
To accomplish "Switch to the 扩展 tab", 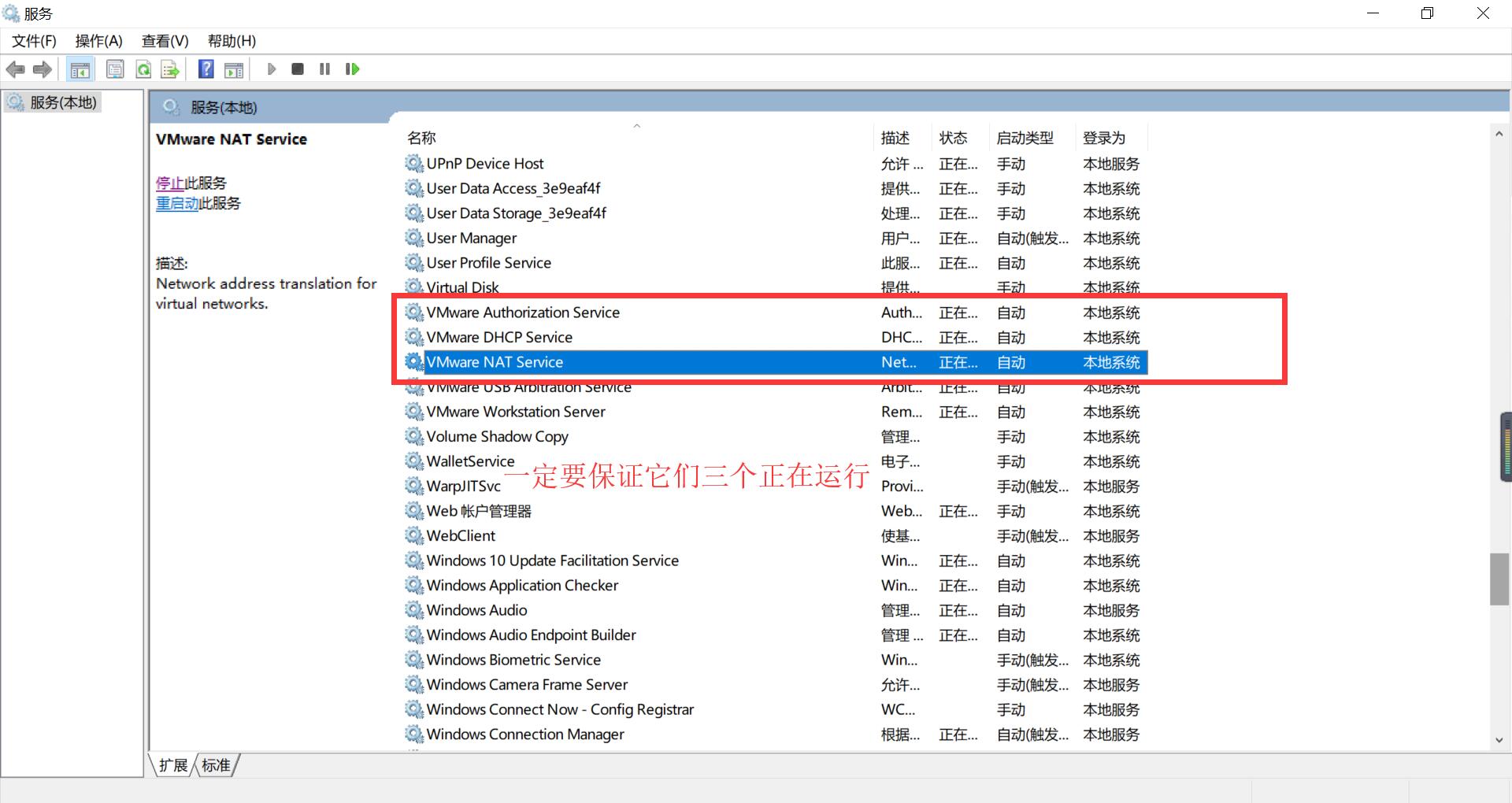I will pyautogui.click(x=173, y=765).
